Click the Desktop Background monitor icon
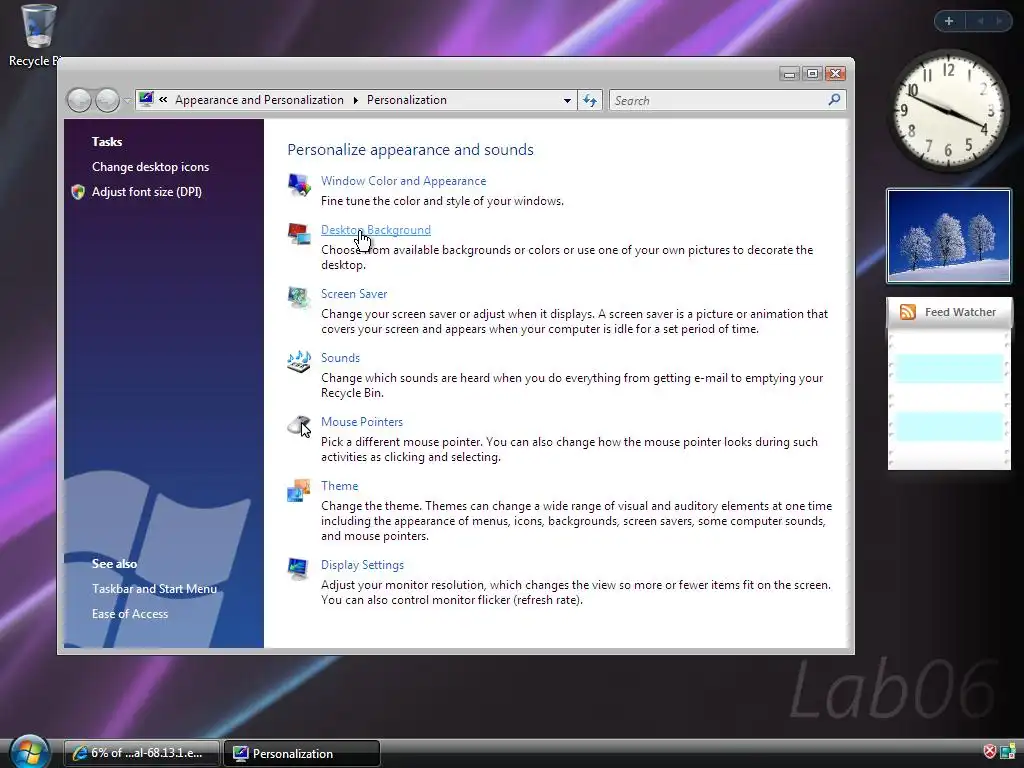 (x=299, y=233)
